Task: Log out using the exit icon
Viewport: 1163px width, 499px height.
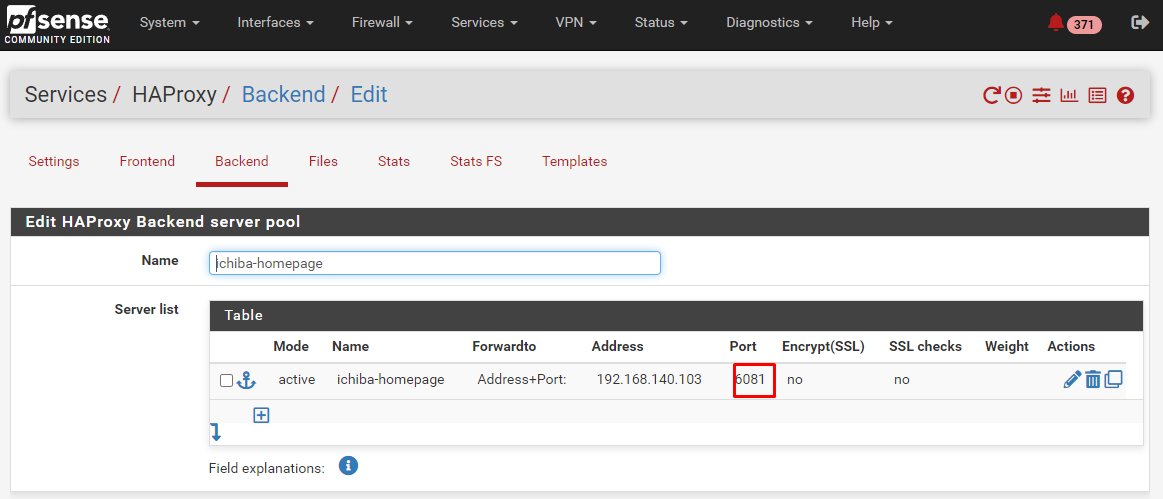Action: 1139,23
